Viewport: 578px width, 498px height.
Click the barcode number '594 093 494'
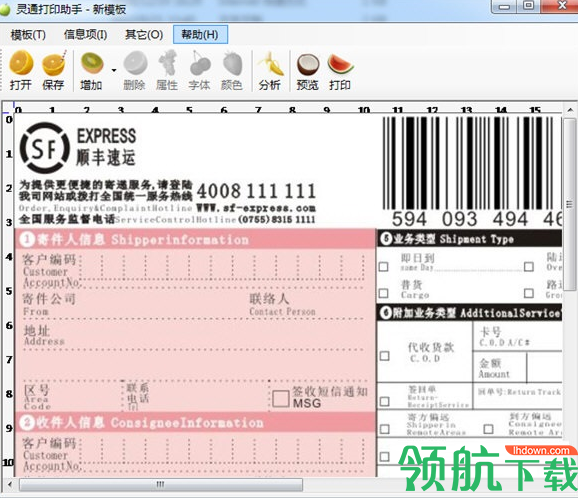460,219
